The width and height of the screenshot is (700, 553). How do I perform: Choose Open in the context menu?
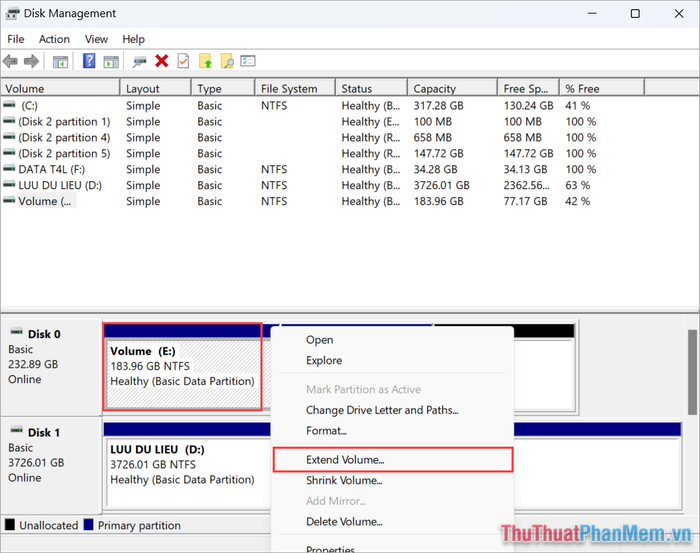pyautogui.click(x=320, y=340)
